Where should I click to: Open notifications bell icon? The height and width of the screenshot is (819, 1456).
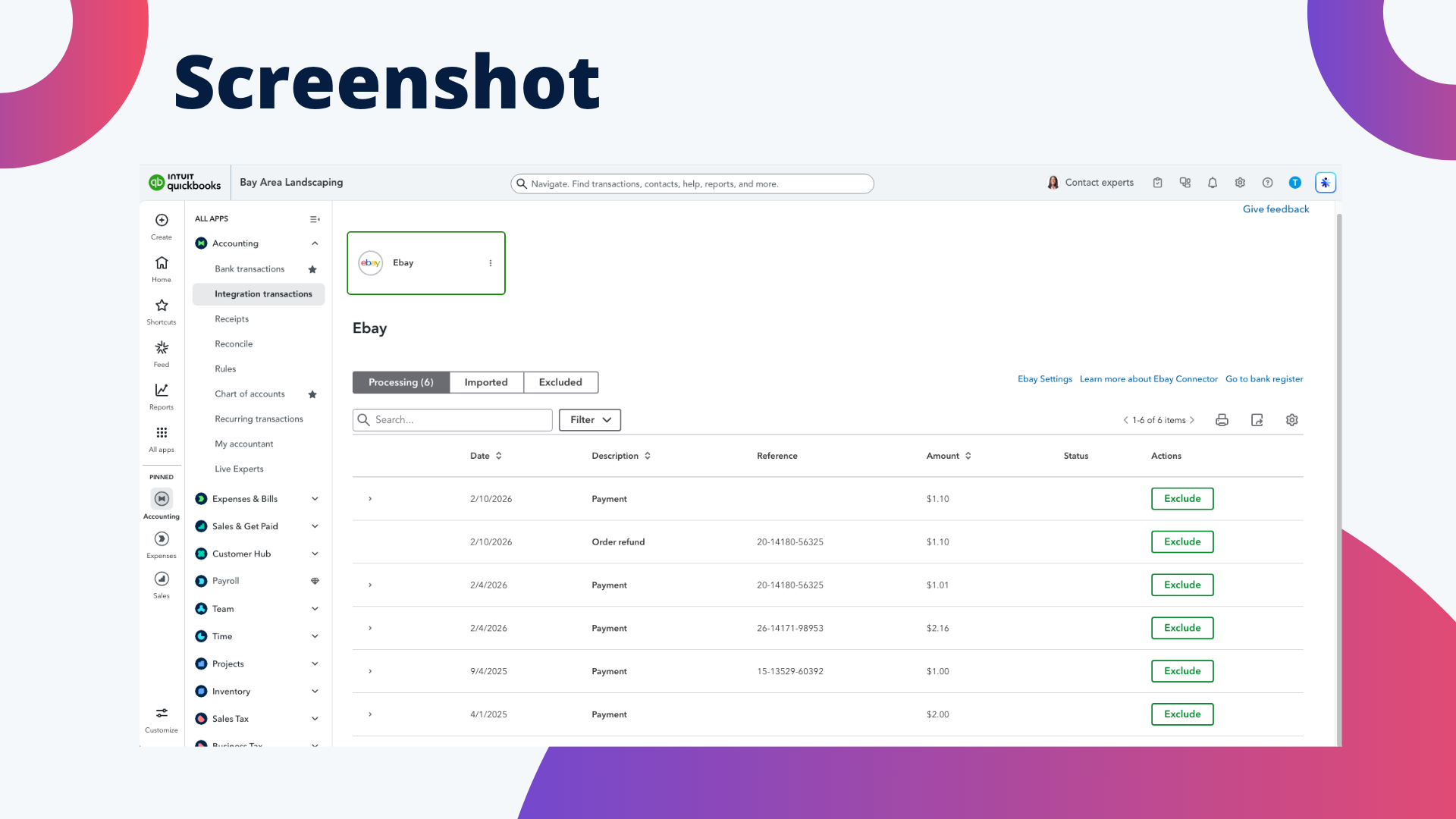(x=1213, y=183)
